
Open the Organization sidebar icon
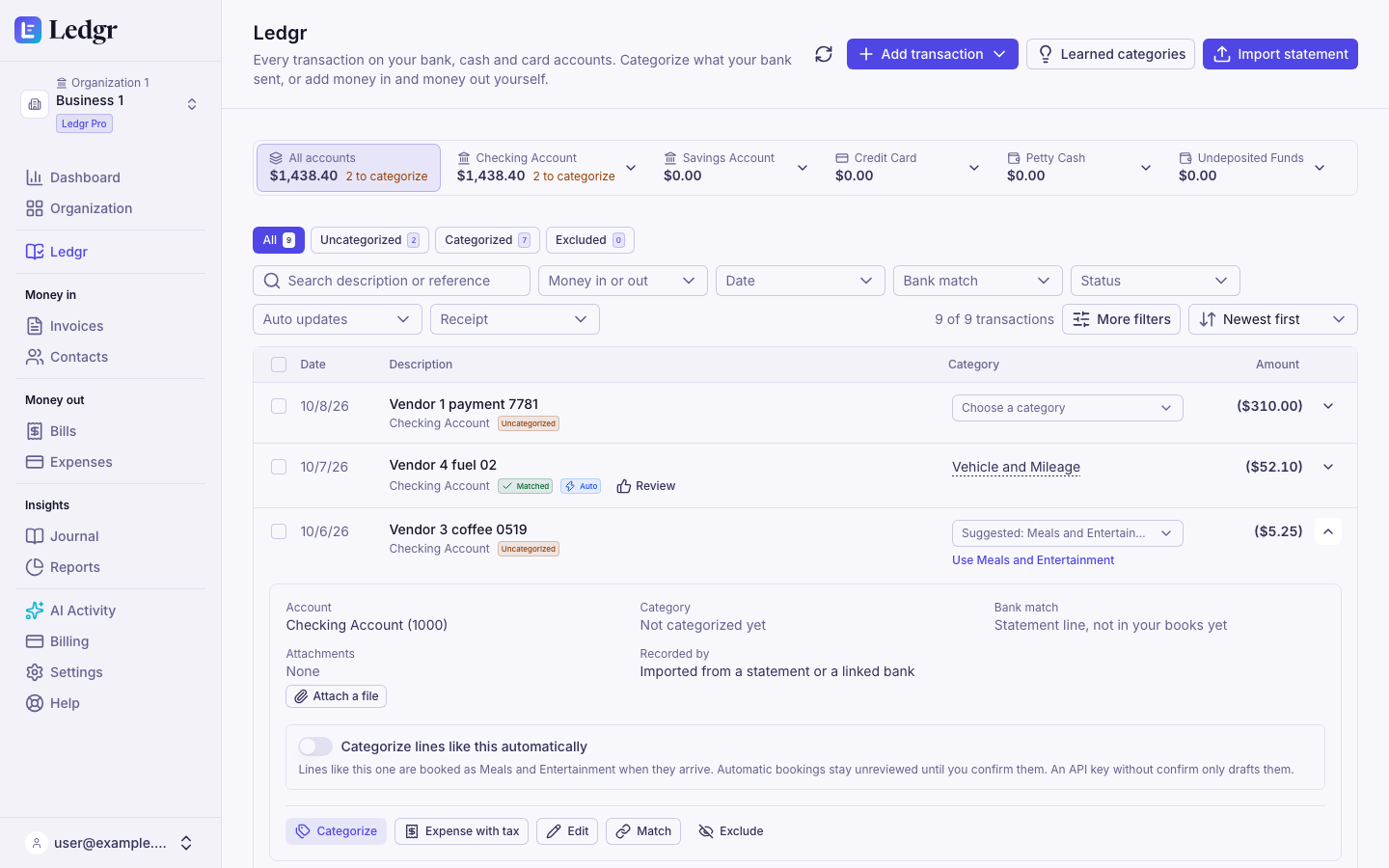coord(35,208)
